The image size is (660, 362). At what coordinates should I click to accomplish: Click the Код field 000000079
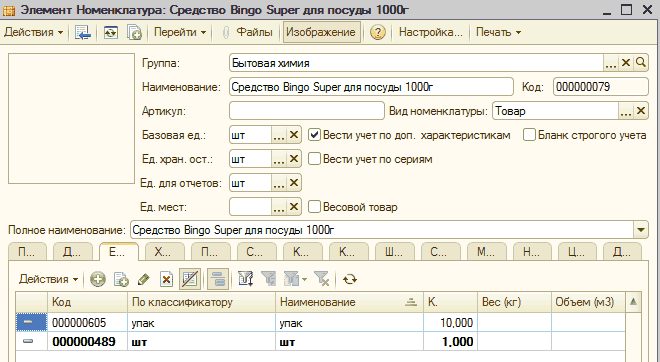601,87
